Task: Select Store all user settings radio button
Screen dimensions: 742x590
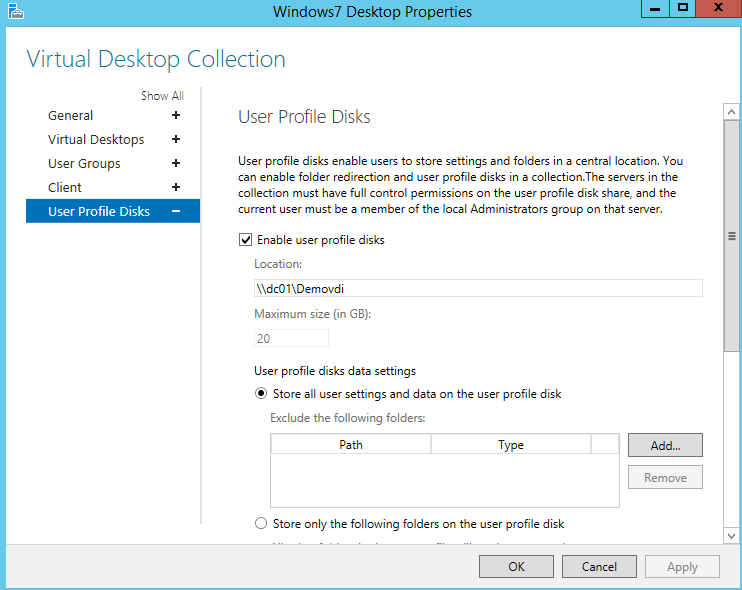Action: 261,394
